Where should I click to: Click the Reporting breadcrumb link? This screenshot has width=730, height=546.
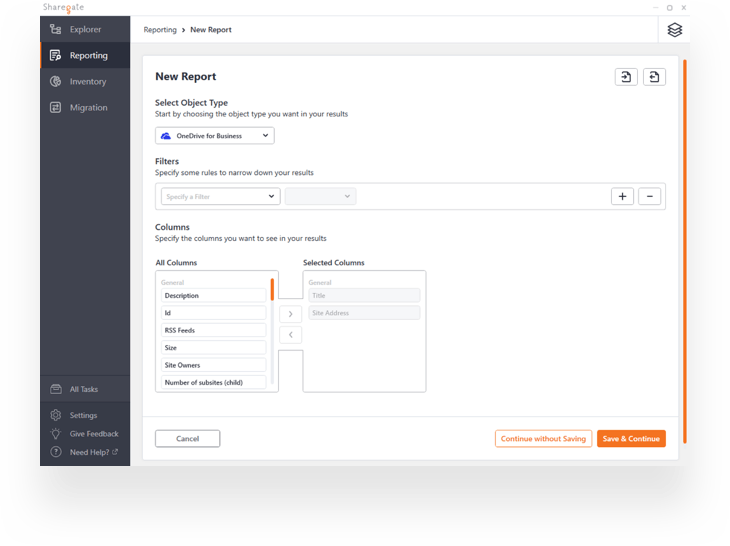[x=160, y=30]
